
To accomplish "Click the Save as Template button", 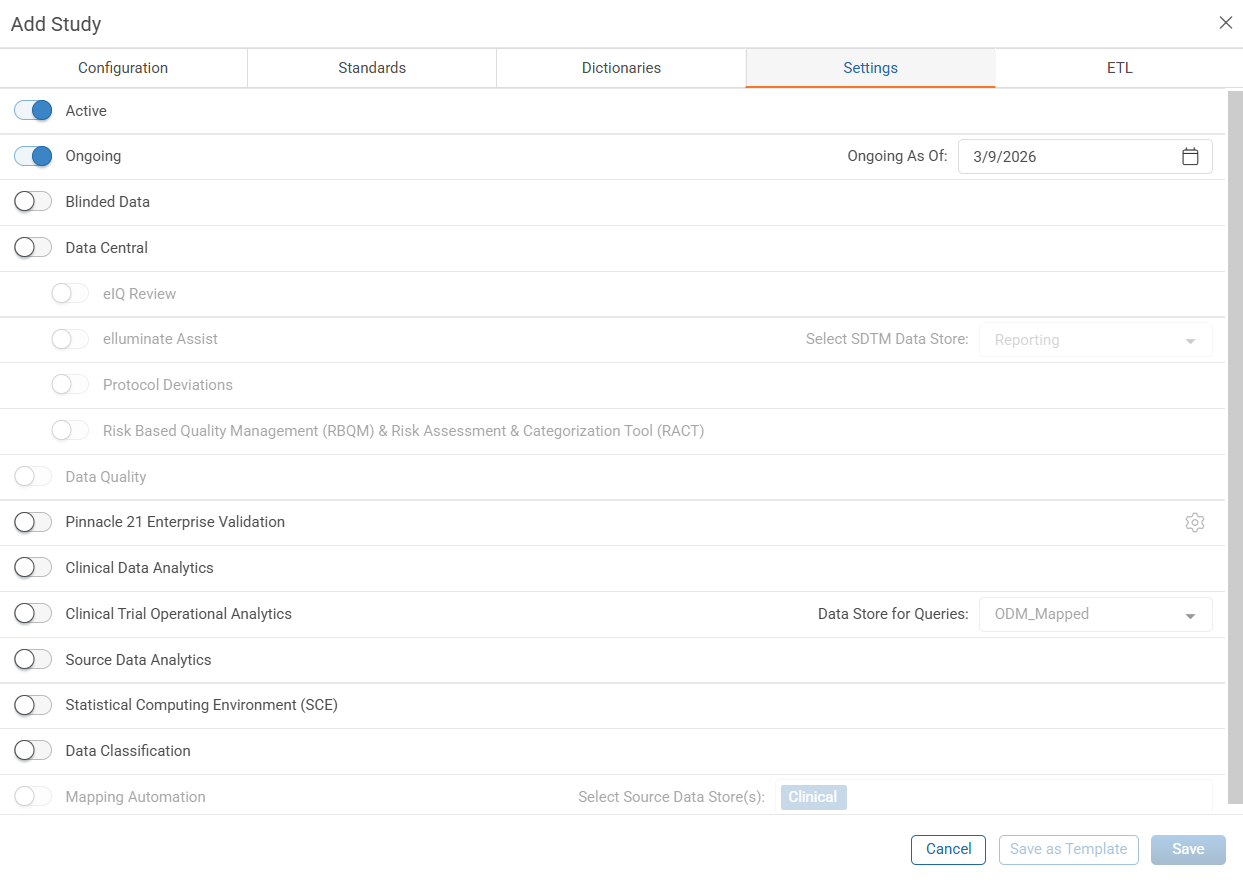I will click(x=1069, y=849).
